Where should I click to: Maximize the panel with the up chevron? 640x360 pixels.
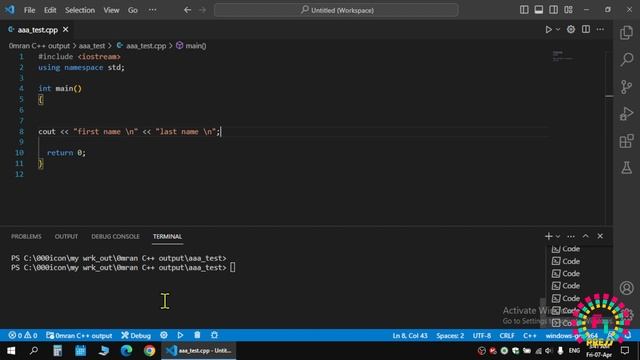(x=585, y=236)
